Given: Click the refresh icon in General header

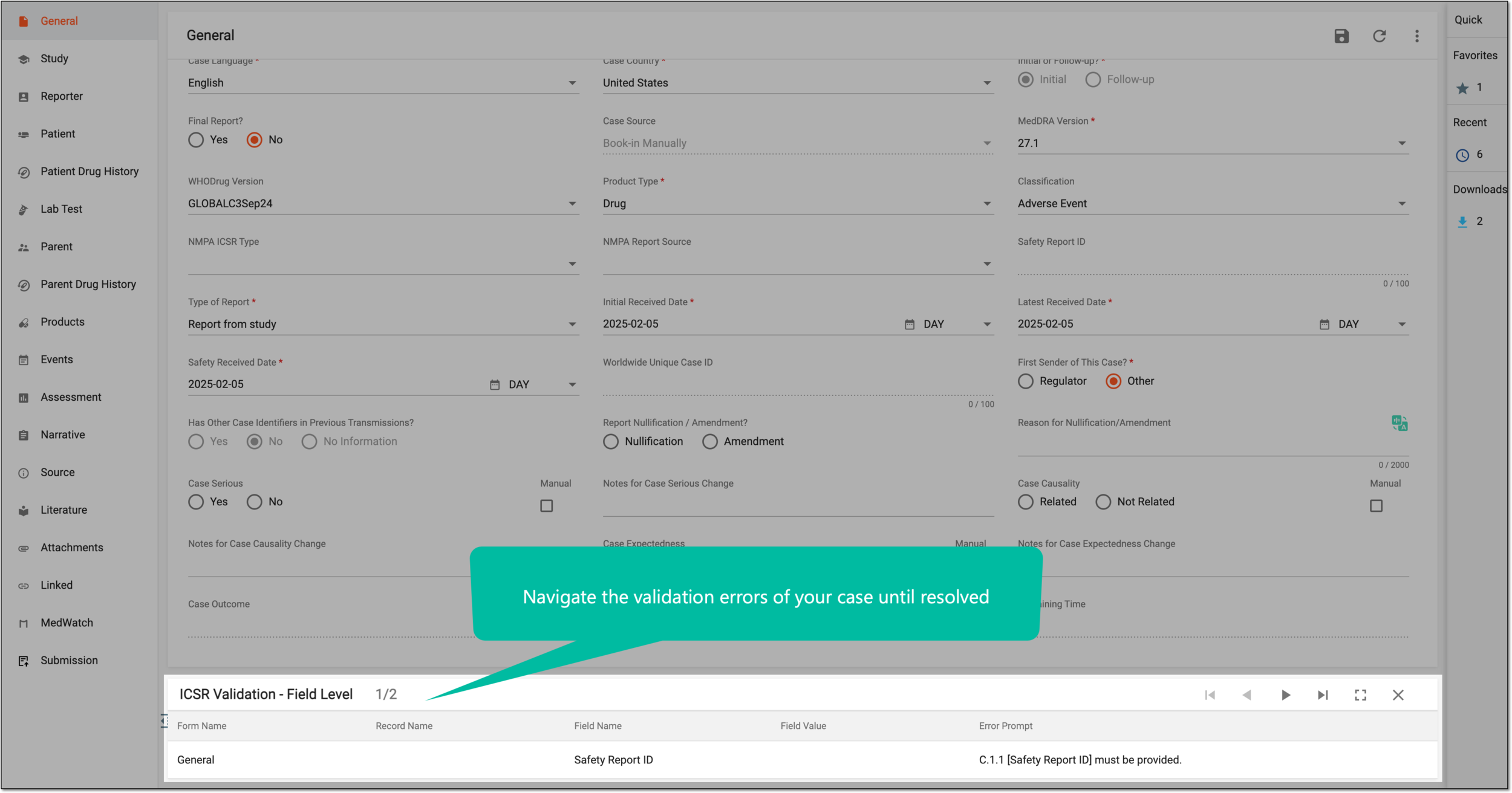Looking at the screenshot, I should coord(1379,36).
